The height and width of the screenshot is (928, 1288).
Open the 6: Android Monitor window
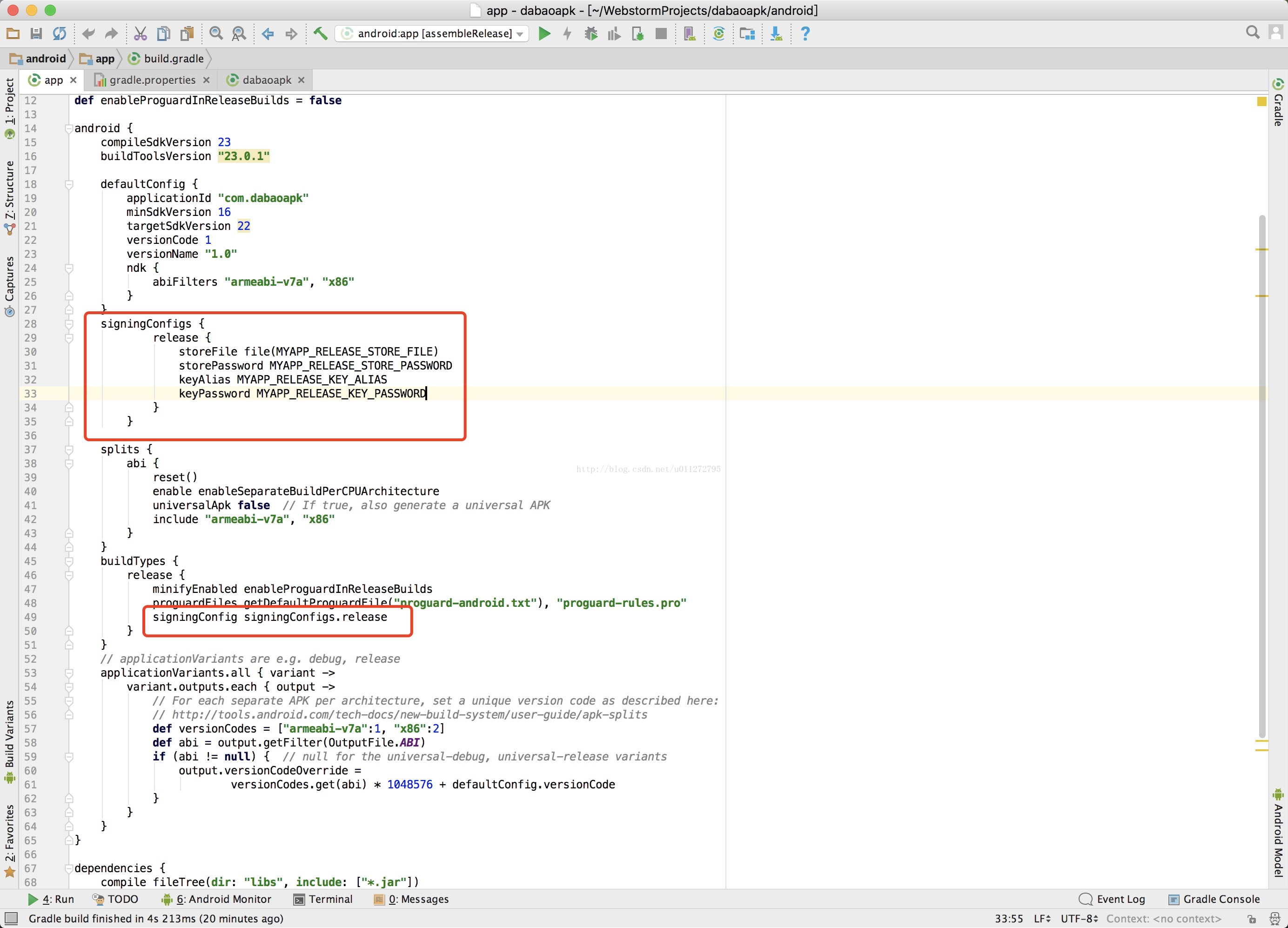point(216,899)
